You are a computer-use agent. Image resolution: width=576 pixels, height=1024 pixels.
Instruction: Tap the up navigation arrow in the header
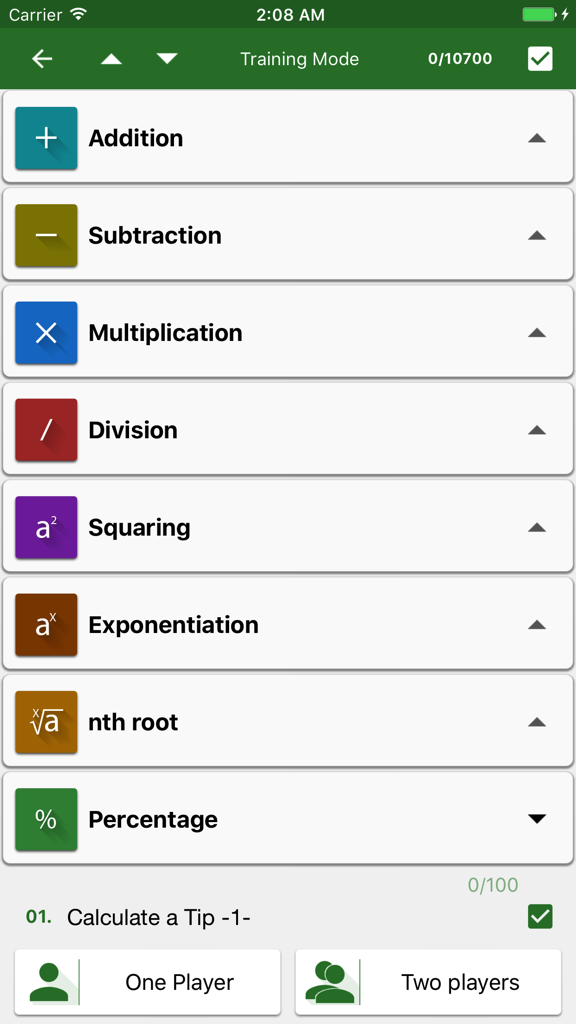tap(110, 59)
